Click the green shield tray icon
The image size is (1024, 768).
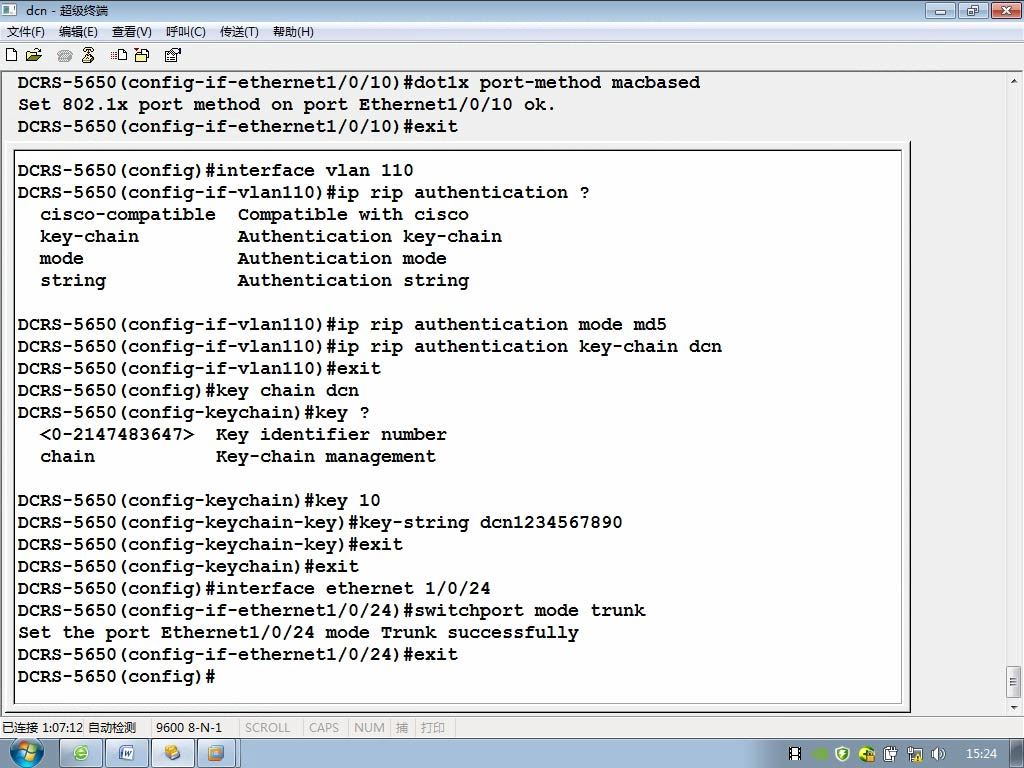coord(842,754)
